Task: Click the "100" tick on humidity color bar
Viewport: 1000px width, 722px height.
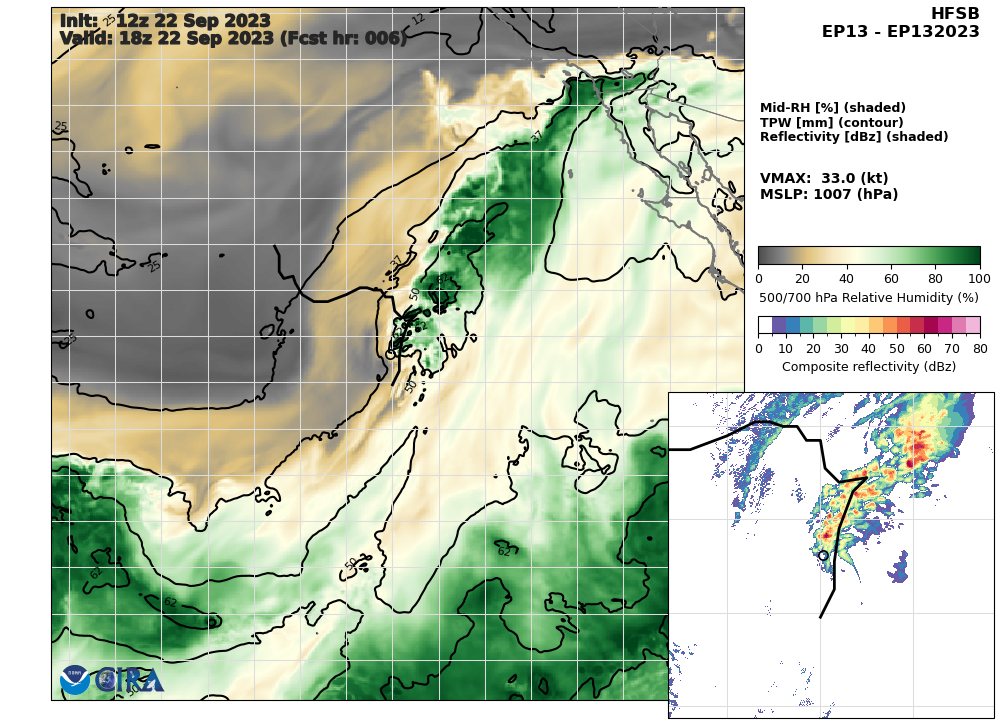Action: click(x=979, y=279)
